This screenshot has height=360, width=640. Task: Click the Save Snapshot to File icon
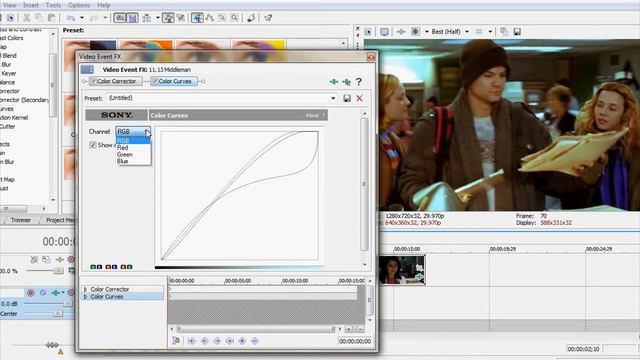pos(517,31)
